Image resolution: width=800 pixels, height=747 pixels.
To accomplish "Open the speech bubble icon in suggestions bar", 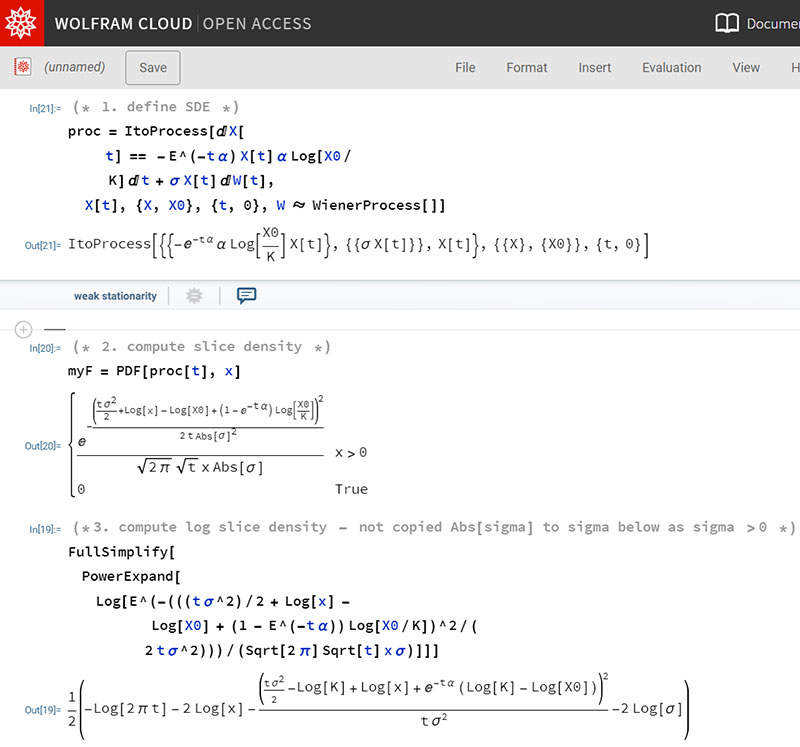I will 247,296.
